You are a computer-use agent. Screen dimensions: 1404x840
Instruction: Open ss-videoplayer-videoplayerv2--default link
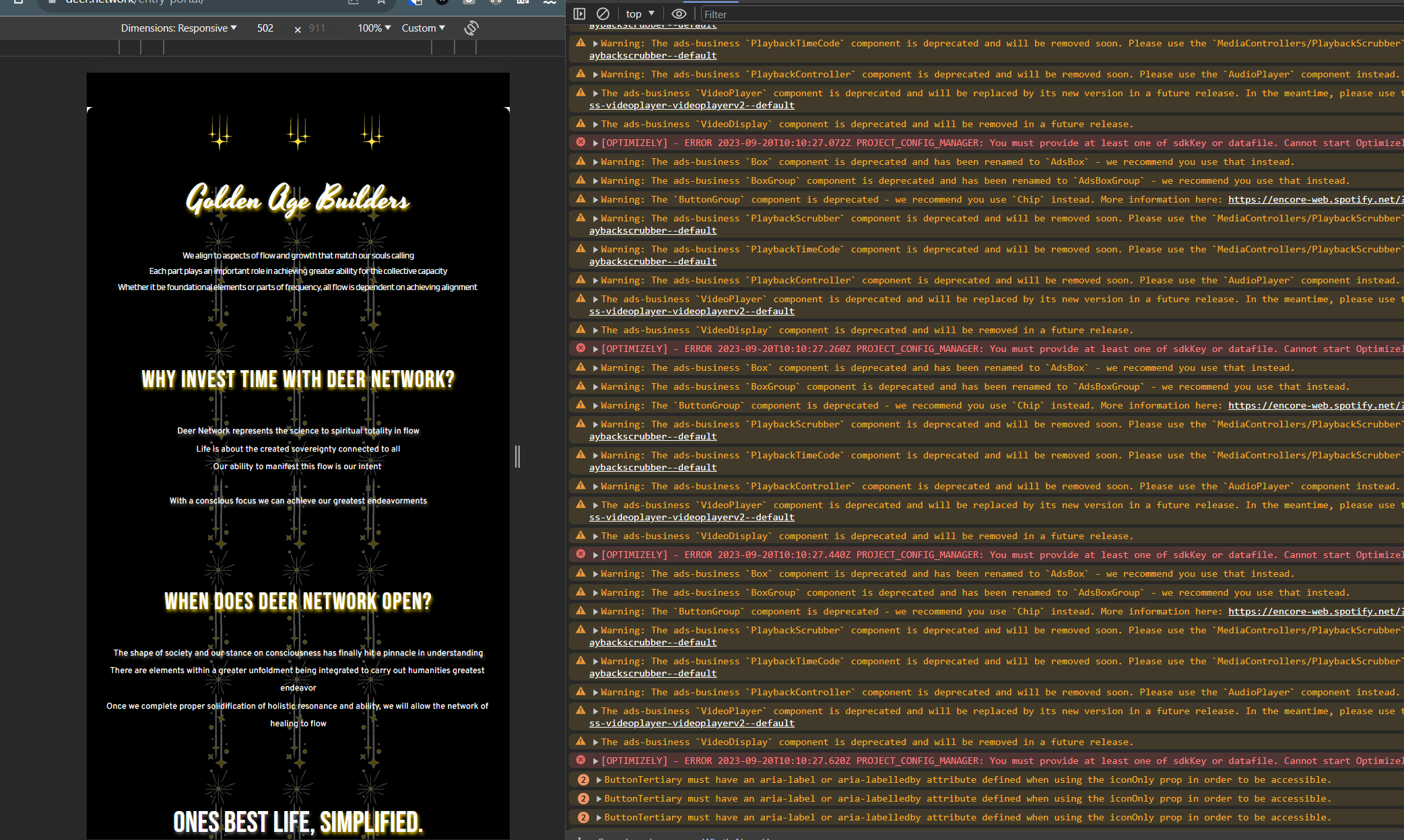[x=692, y=105]
